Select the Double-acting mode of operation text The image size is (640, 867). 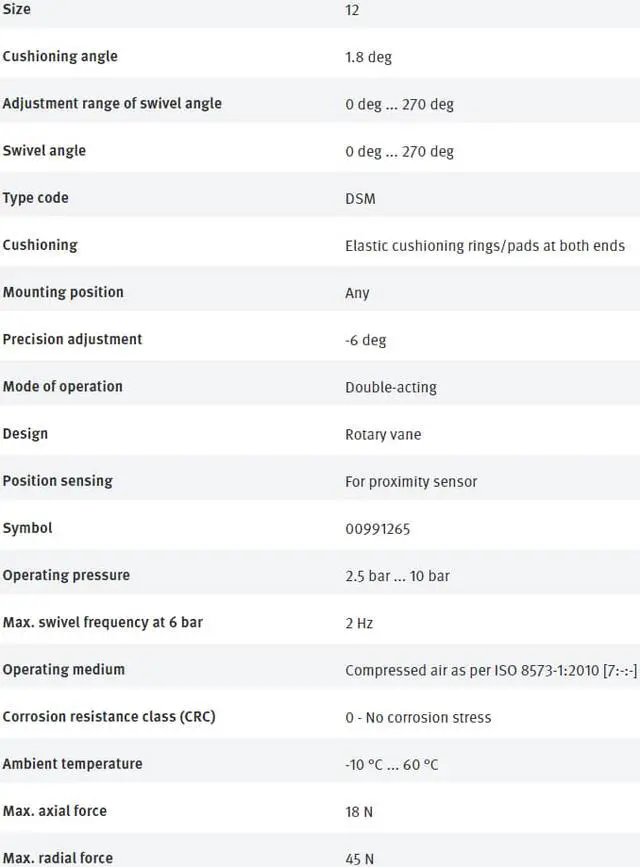point(391,387)
